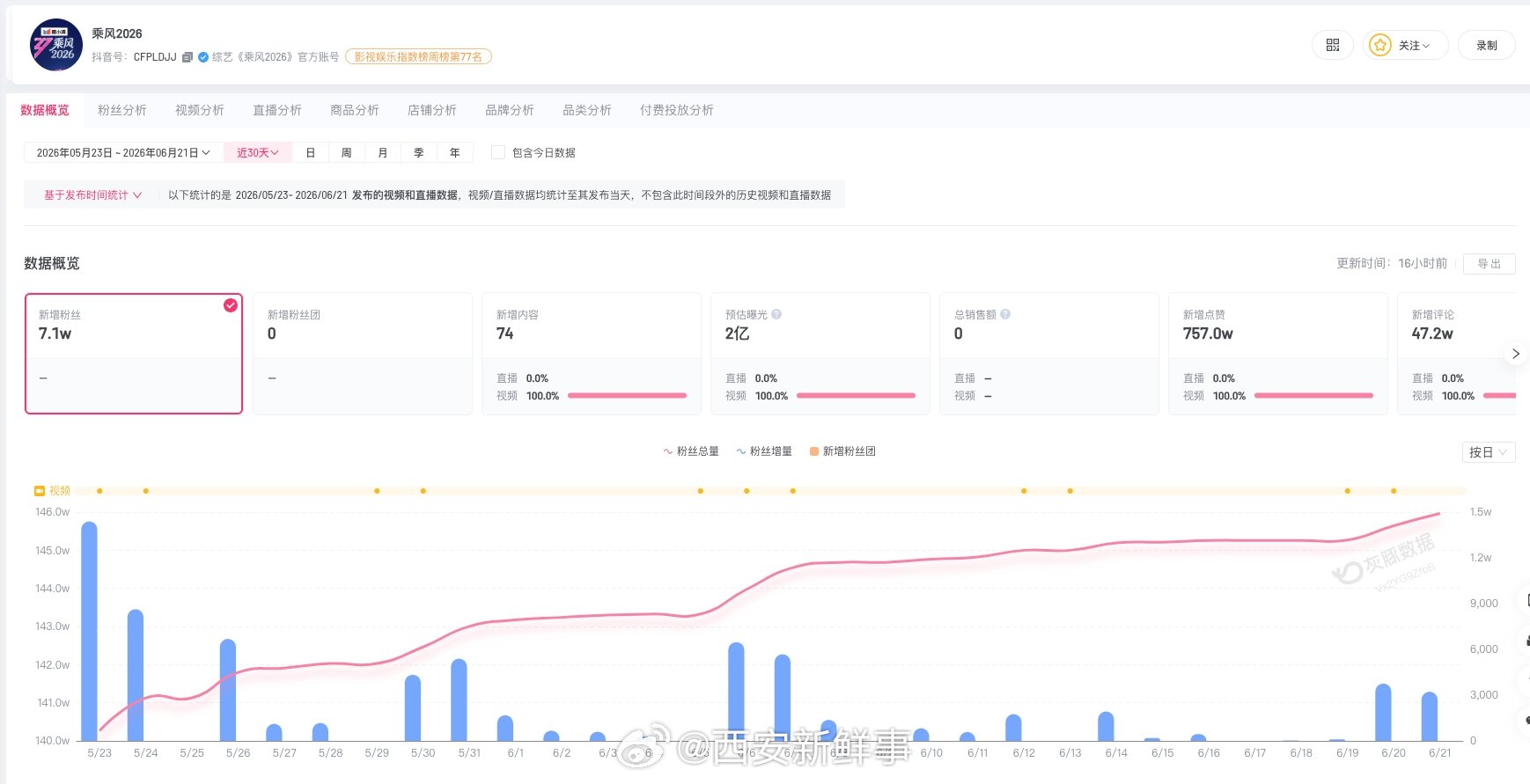Image resolution: width=1530 pixels, height=784 pixels.
Task: Open the 按日 granularity dropdown
Action: point(1489,452)
